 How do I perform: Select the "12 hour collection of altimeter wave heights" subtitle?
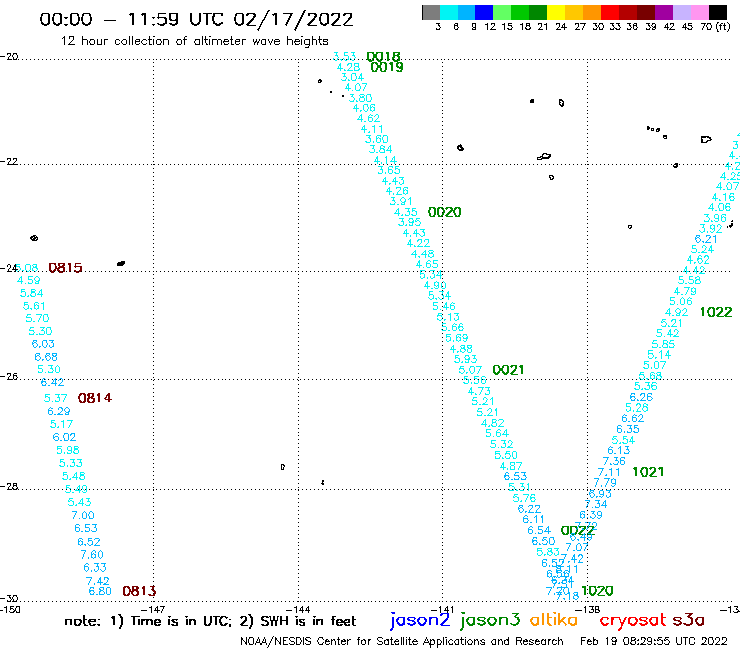(x=194, y=41)
